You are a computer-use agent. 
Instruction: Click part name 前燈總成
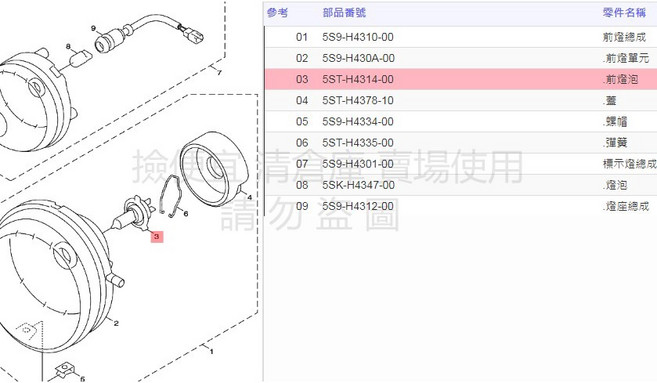pos(624,37)
